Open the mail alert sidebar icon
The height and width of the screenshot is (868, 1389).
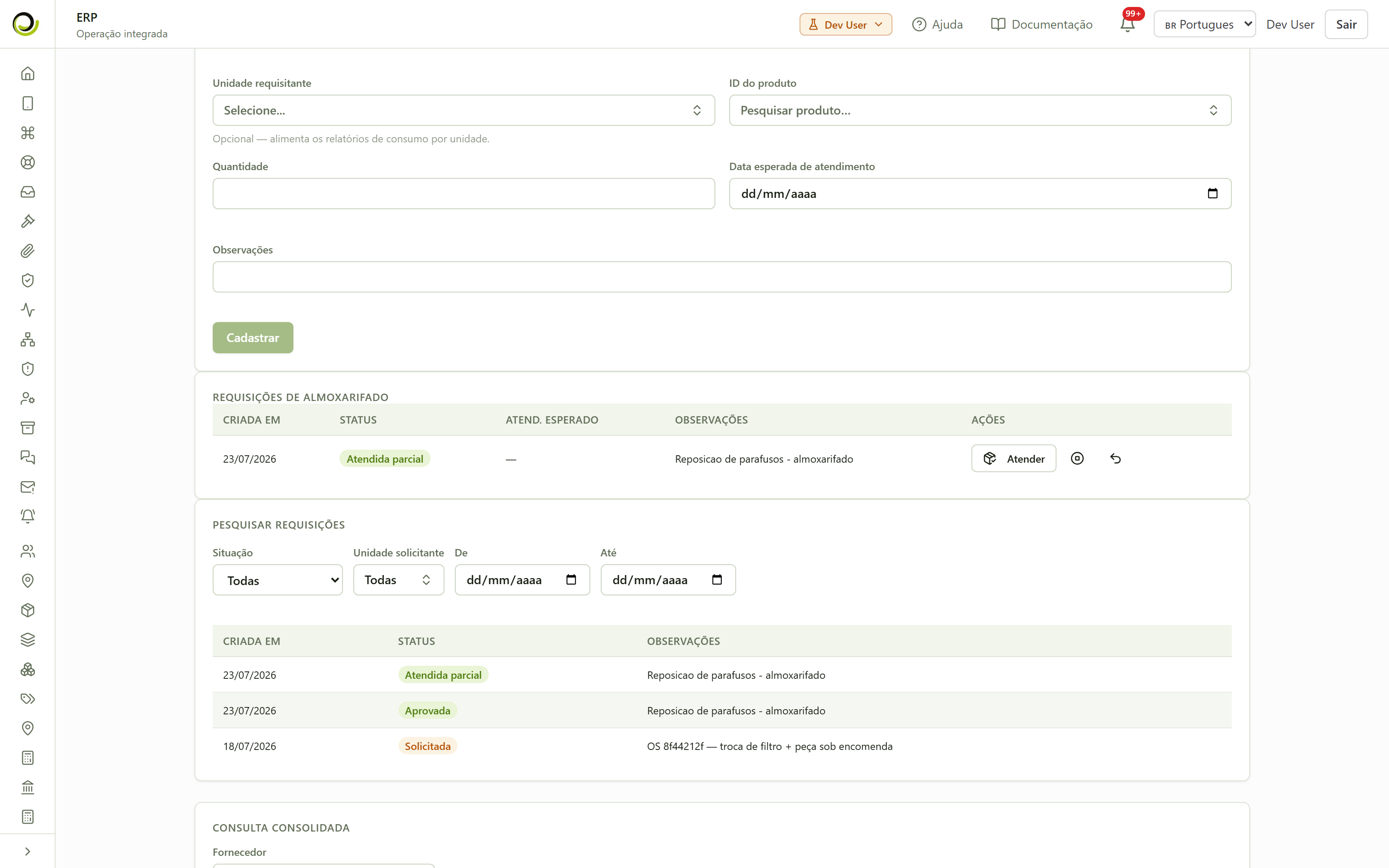pyautogui.click(x=27, y=487)
